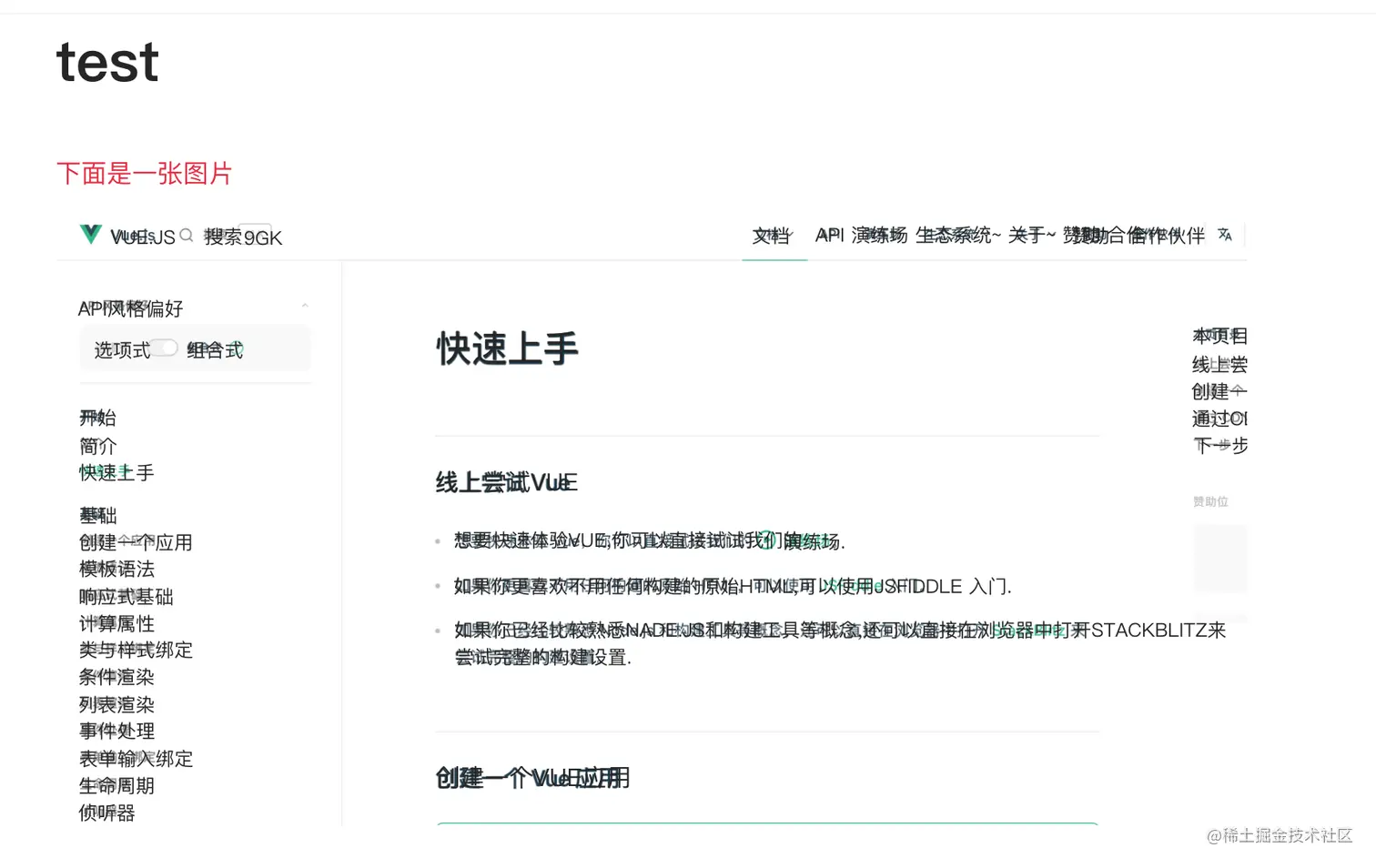The image size is (1376, 868).
Task: Open 生命周期 sidebar entry
Action: pyautogui.click(x=116, y=785)
